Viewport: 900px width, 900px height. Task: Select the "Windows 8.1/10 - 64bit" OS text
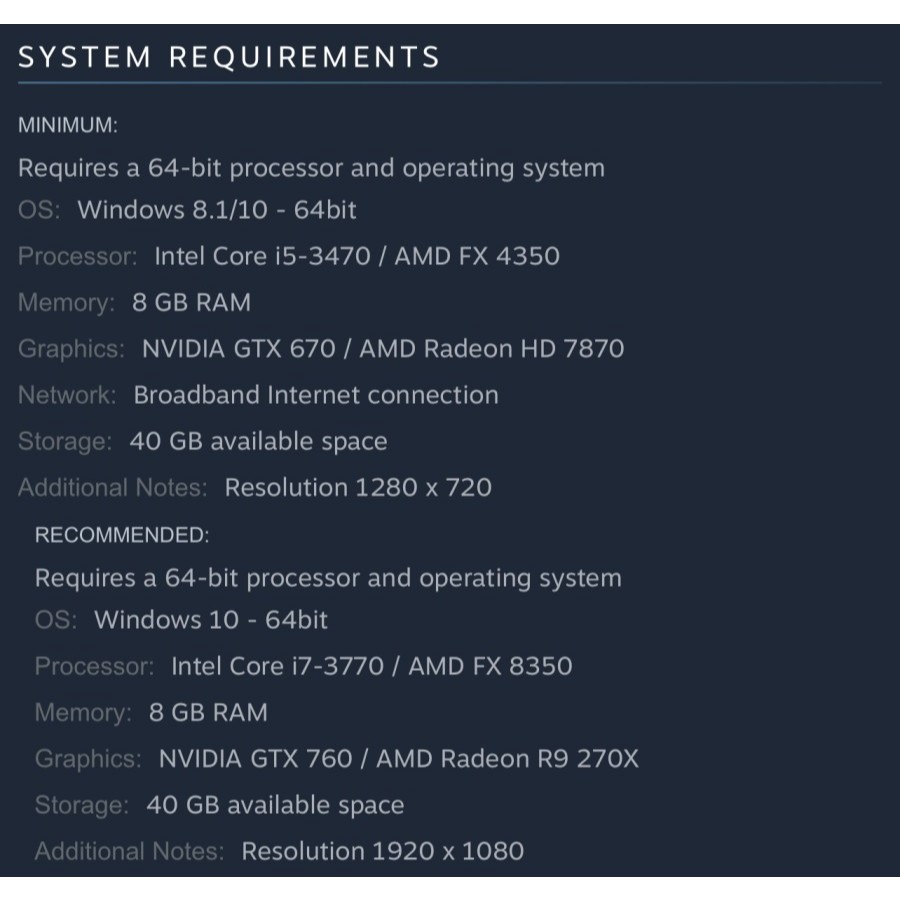[216, 210]
